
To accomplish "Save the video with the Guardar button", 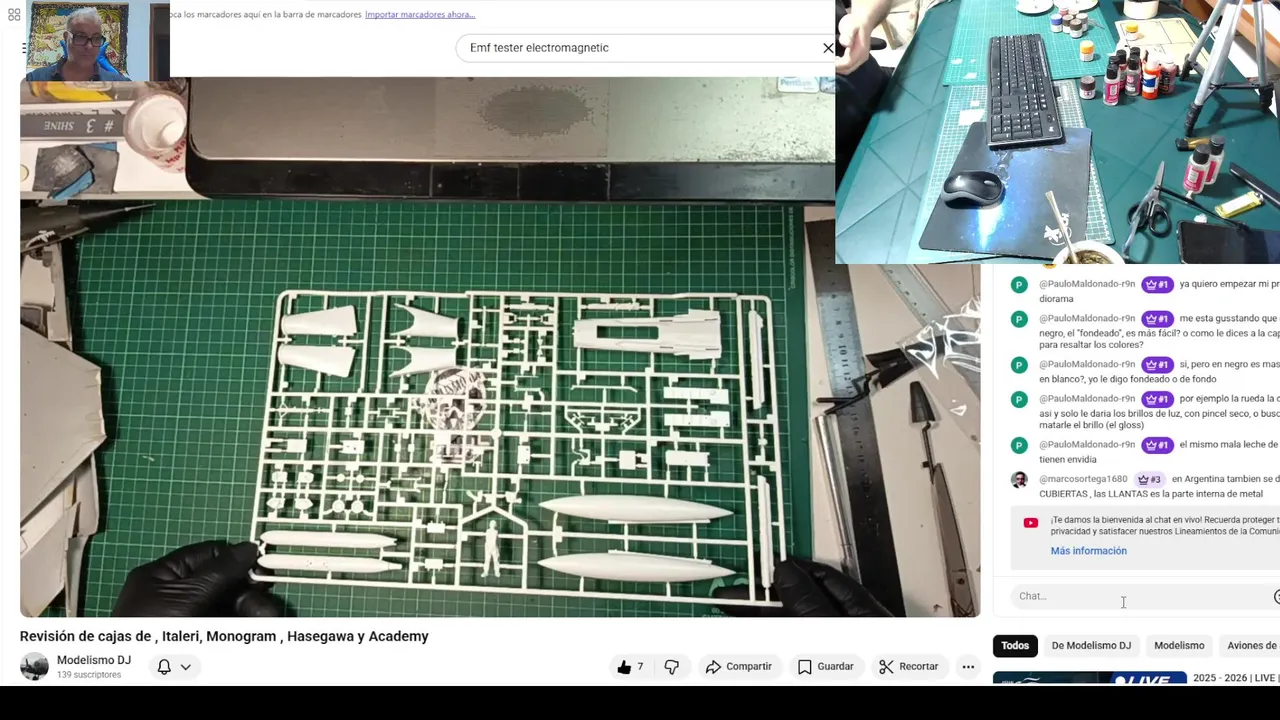I will [825, 667].
